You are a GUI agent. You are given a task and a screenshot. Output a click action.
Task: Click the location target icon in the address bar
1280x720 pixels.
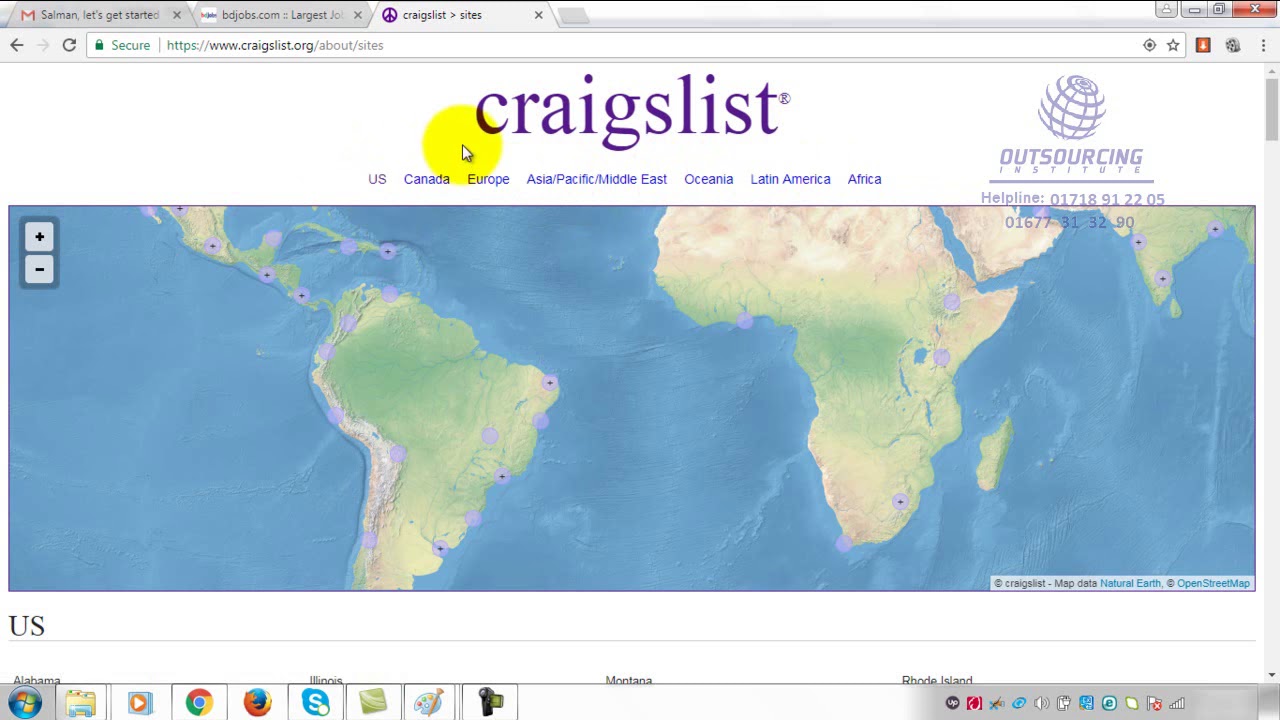[x=1149, y=45]
